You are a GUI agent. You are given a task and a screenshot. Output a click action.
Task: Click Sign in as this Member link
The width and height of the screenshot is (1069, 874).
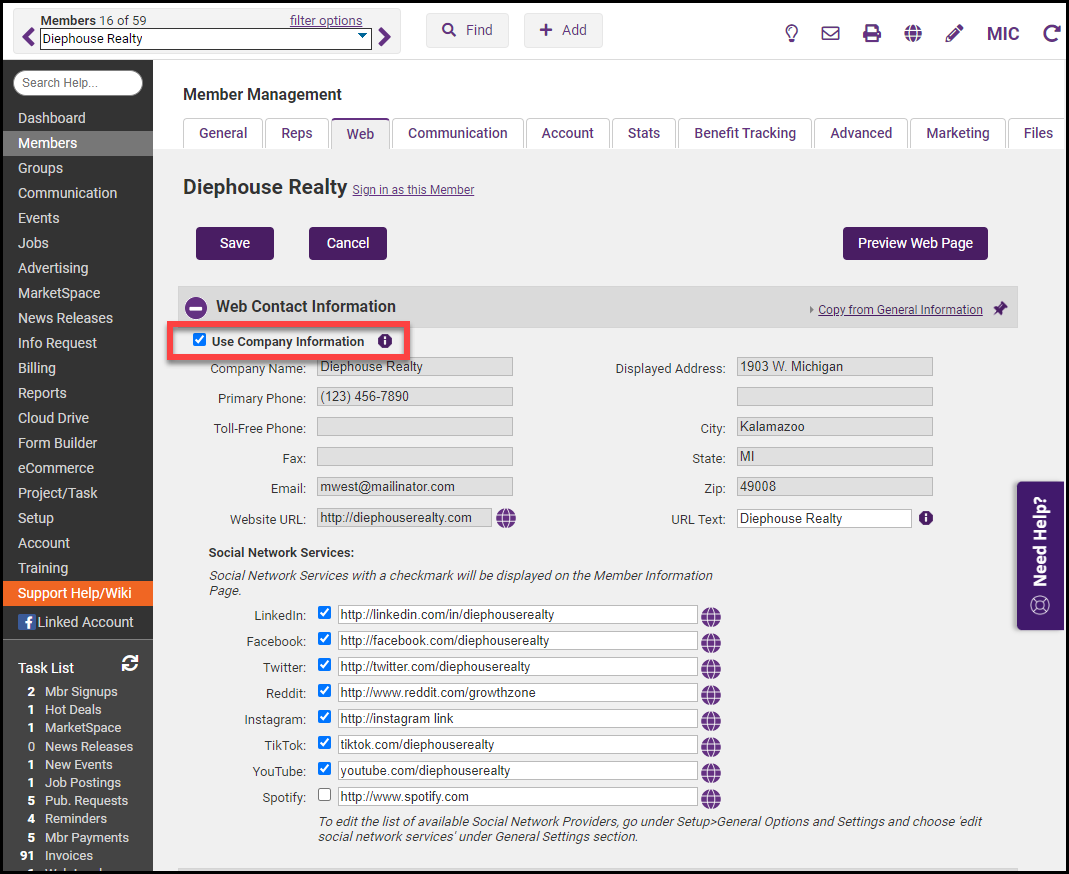click(413, 190)
